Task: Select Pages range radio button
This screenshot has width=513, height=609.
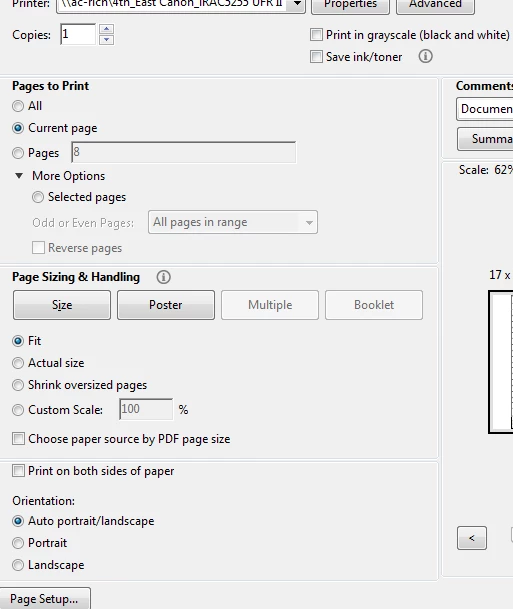Action: (x=18, y=153)
